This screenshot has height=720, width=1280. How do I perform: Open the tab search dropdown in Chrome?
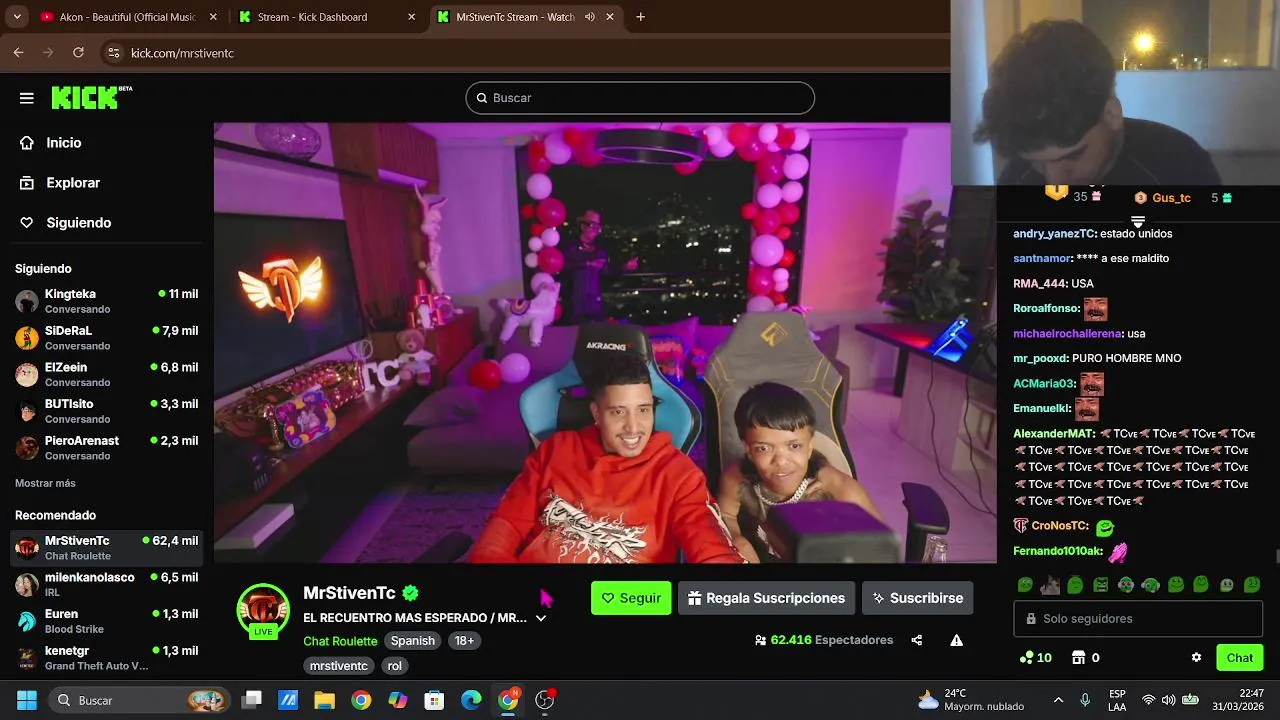[17, 17]
